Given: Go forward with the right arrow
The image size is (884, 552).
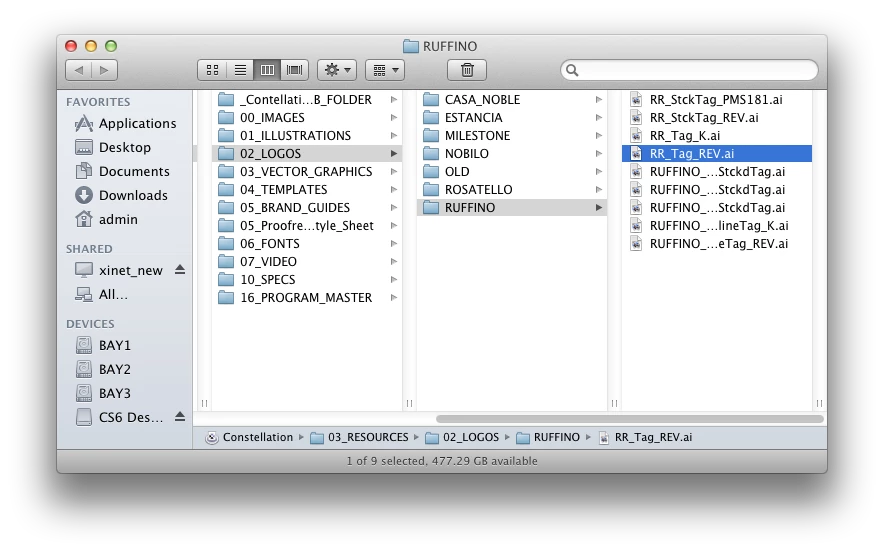Looking at the screenshot, I should pyautogui.click(x=104, y=70).
